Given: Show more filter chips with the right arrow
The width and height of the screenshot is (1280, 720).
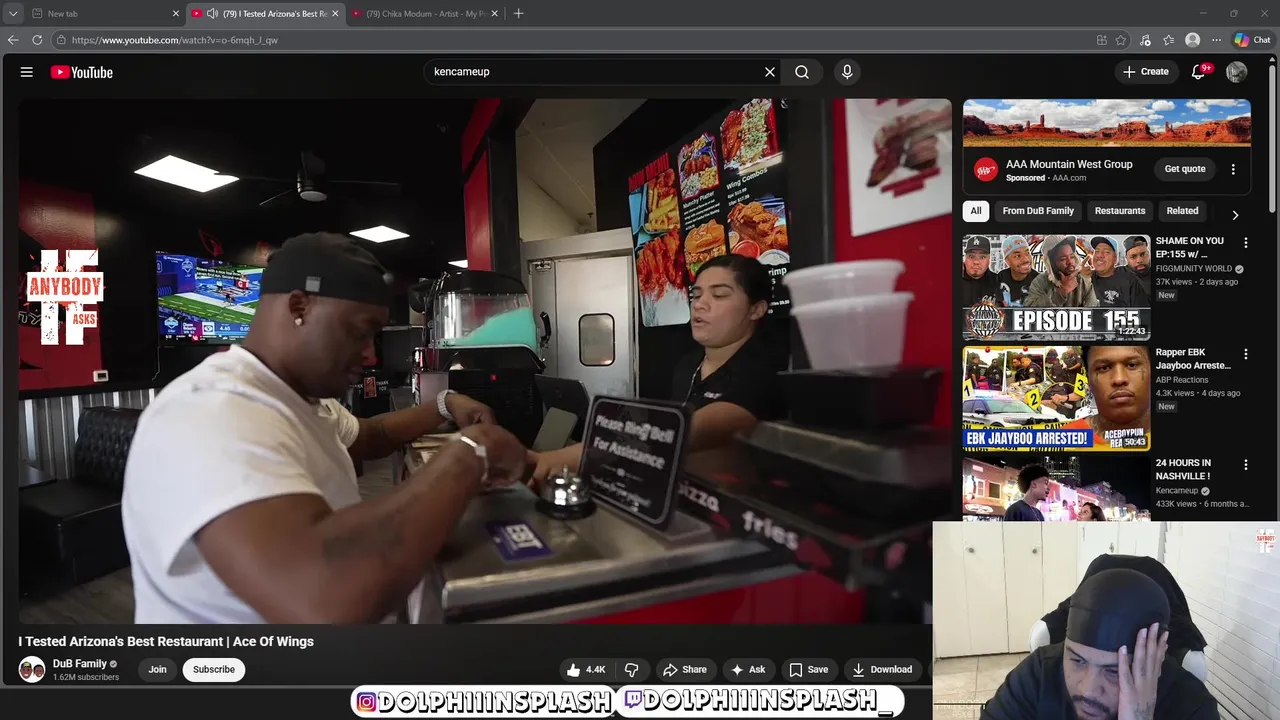Looking at the screenshot, I should click(1235, 215).
